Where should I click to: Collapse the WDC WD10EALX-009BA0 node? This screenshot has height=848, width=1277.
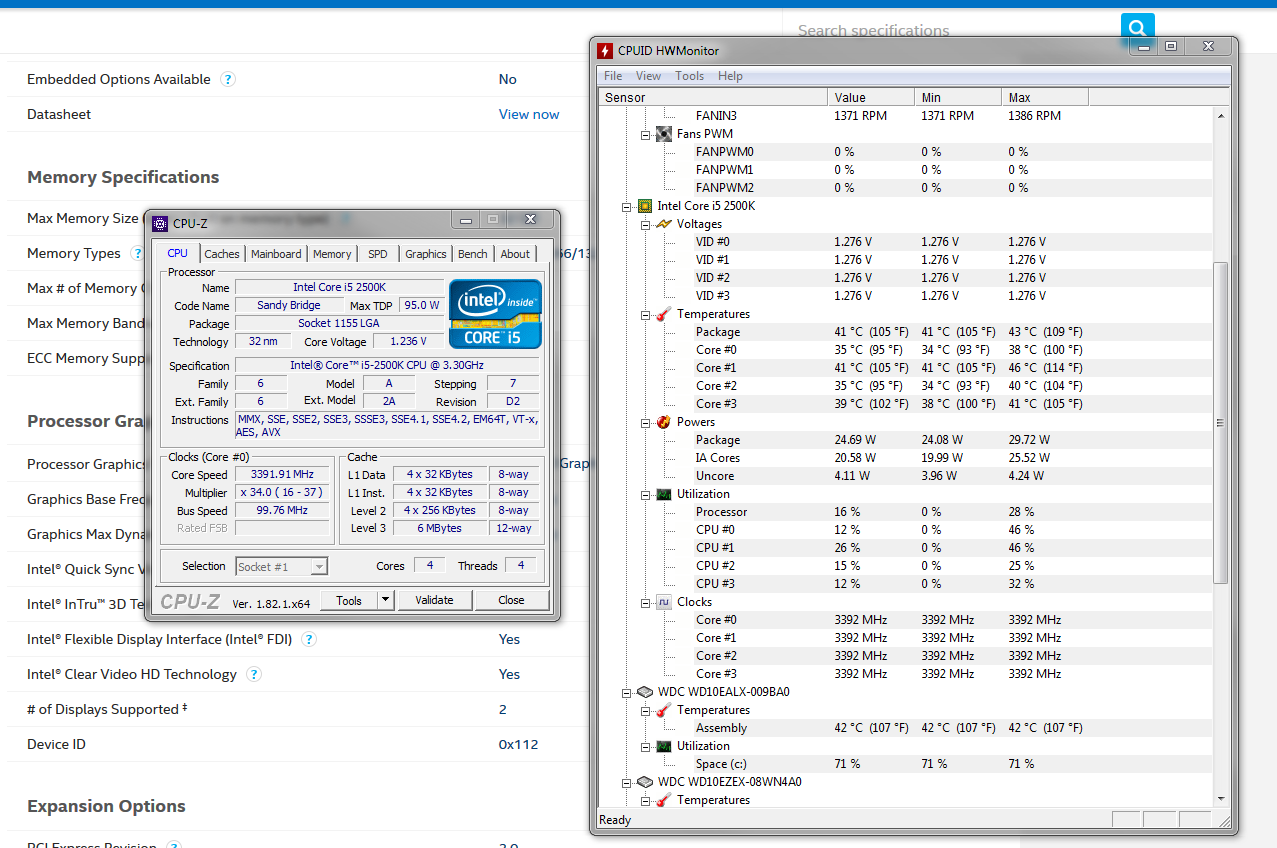(x=627, y=692)
